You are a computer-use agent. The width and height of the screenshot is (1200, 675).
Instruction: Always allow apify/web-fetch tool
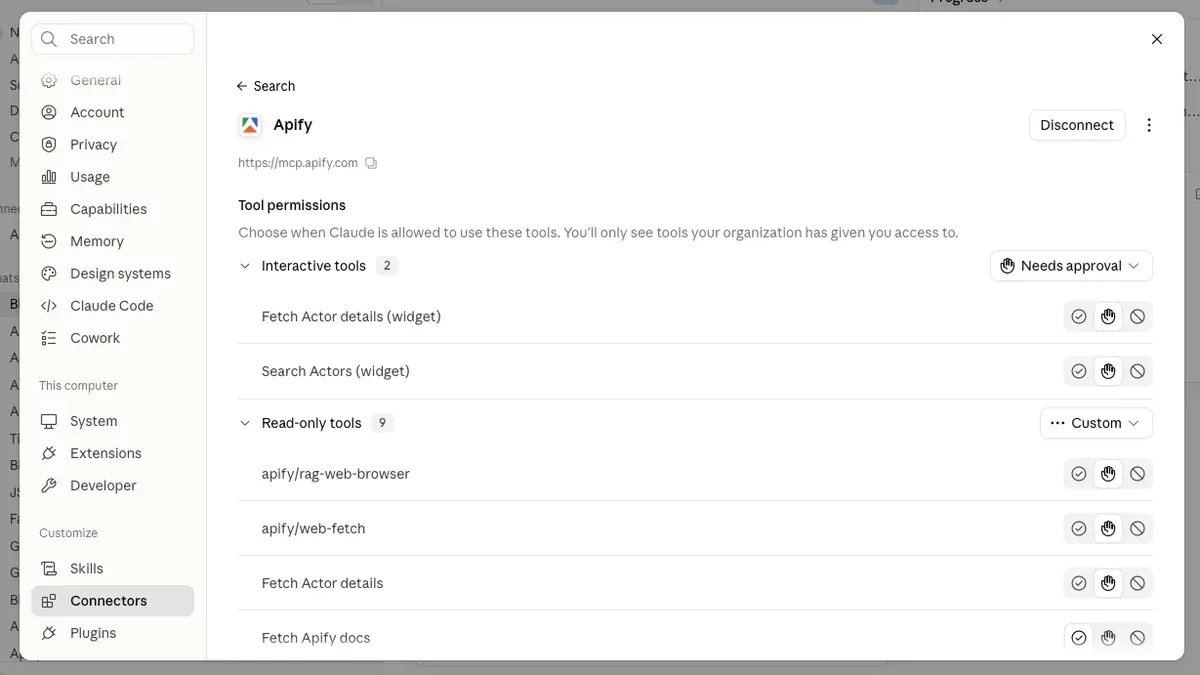pos(1079,528)
